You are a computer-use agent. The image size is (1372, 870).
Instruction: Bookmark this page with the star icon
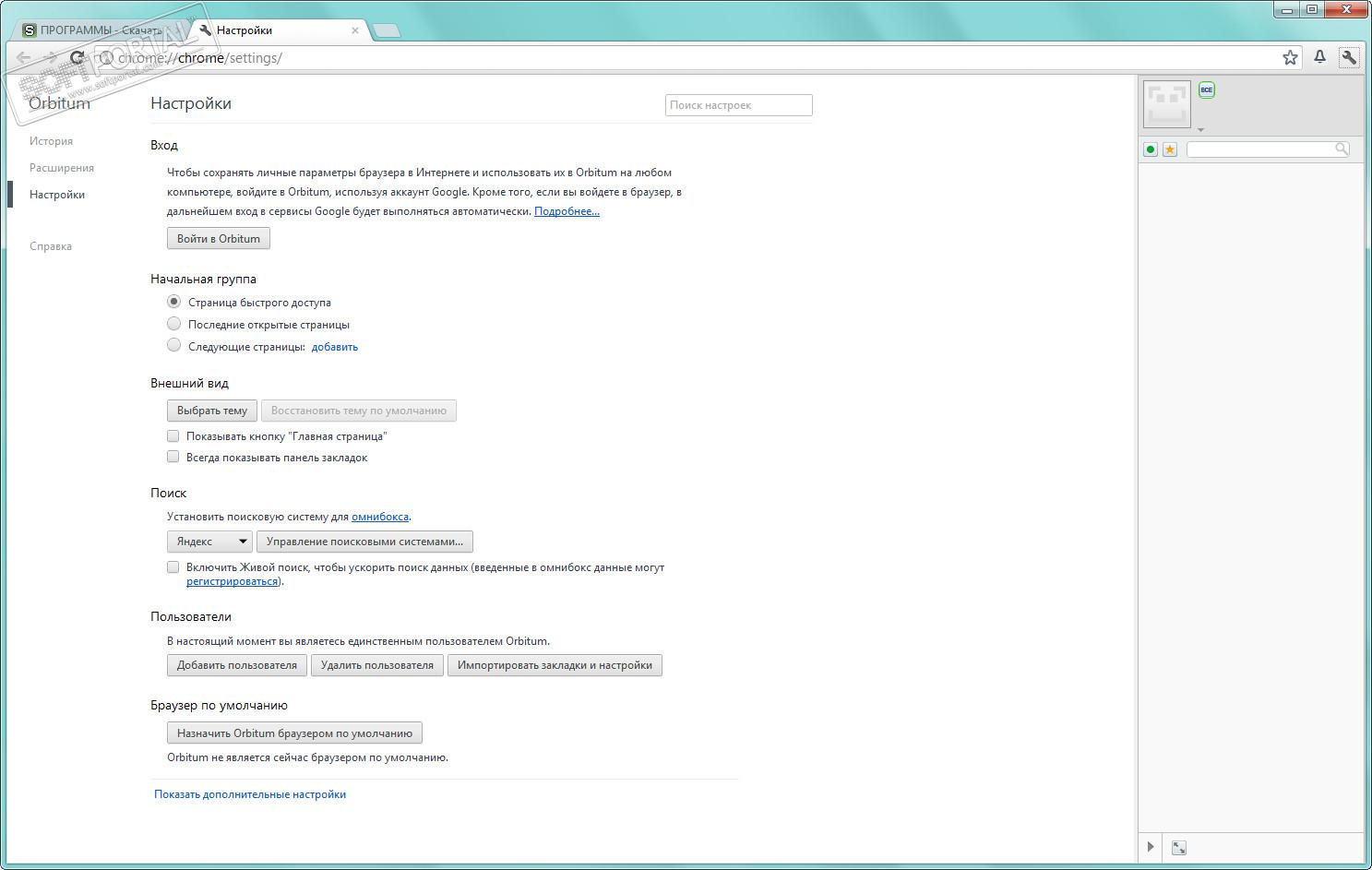pyautogui.click(x=1290, y=57)
